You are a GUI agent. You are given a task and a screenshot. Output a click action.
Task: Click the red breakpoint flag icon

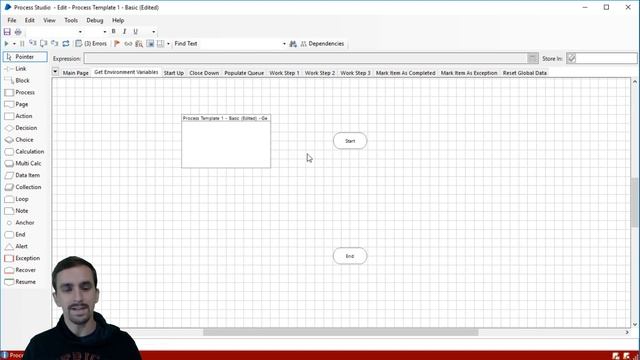tap(117, 43)
